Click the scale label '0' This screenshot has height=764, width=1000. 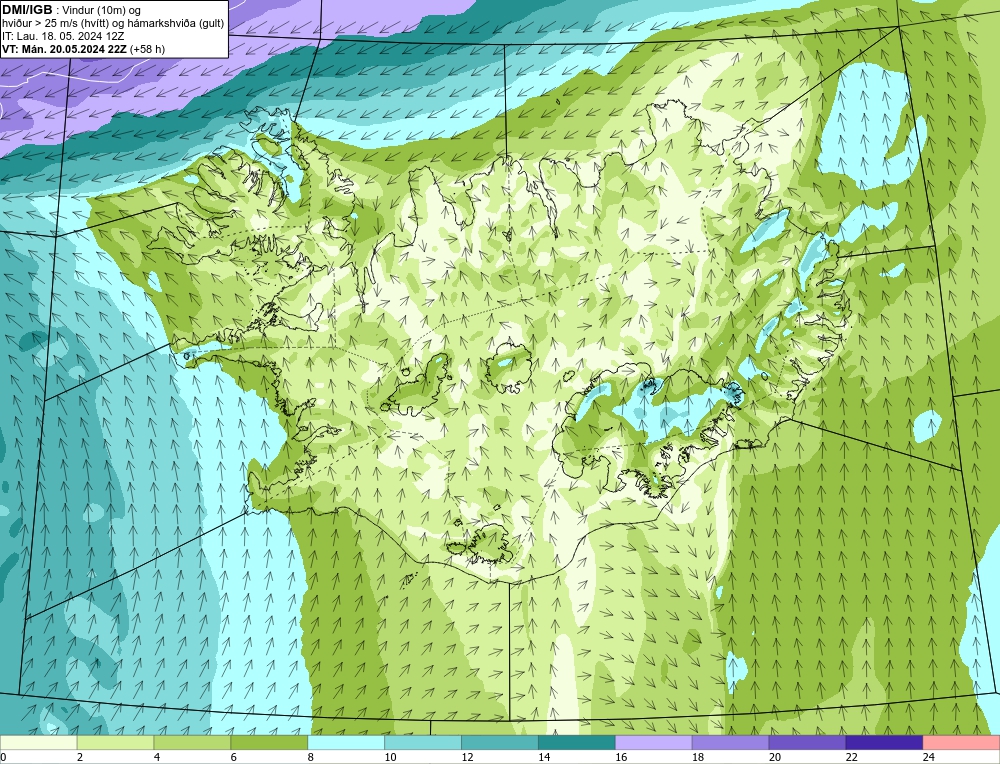click(3, 757)
